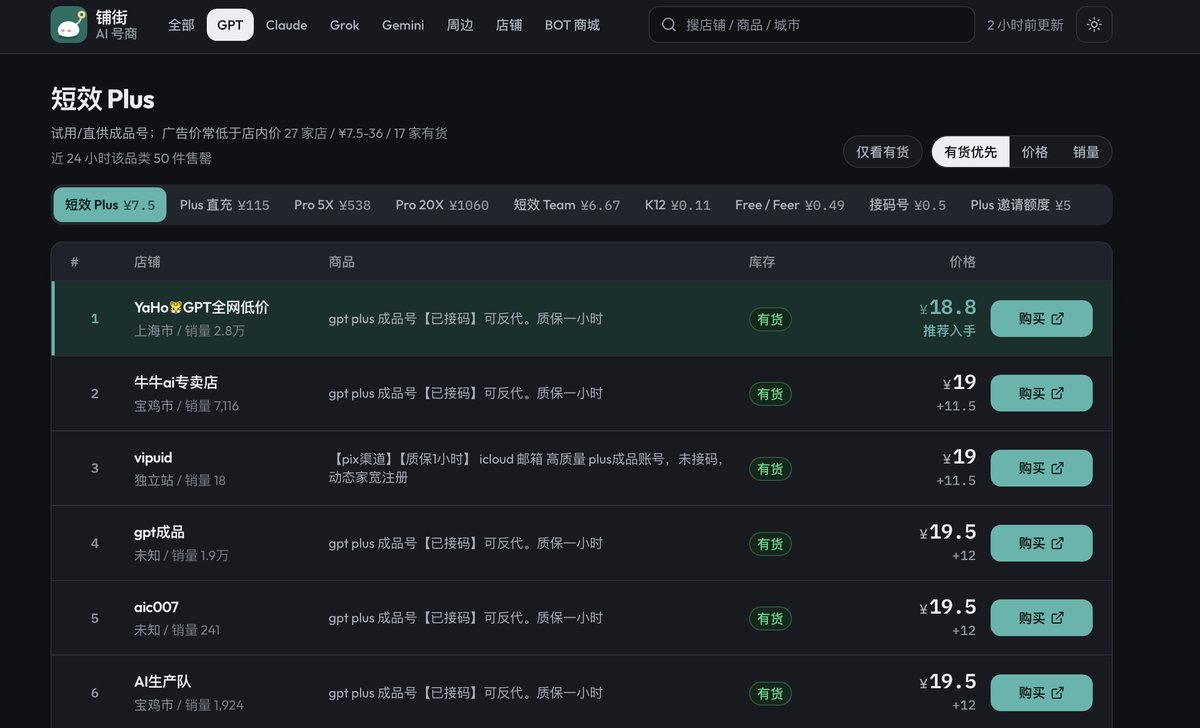The width and height of the screenshot is (1200, 728).
Task: Open the Gemini category
Action: tap(403, 25)
